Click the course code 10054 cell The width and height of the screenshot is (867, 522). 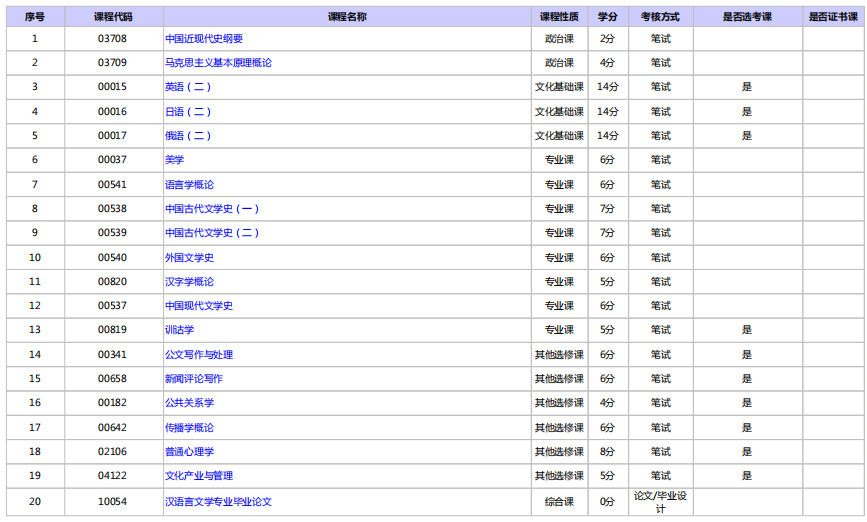(113, 501)
